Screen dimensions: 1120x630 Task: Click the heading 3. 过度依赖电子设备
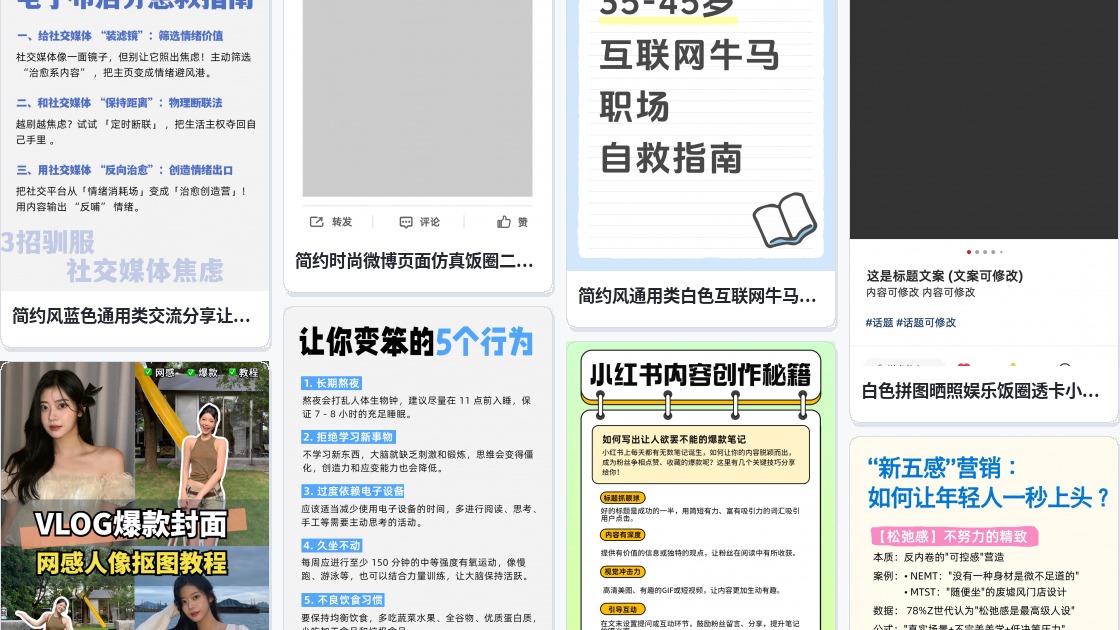(354, 491)
